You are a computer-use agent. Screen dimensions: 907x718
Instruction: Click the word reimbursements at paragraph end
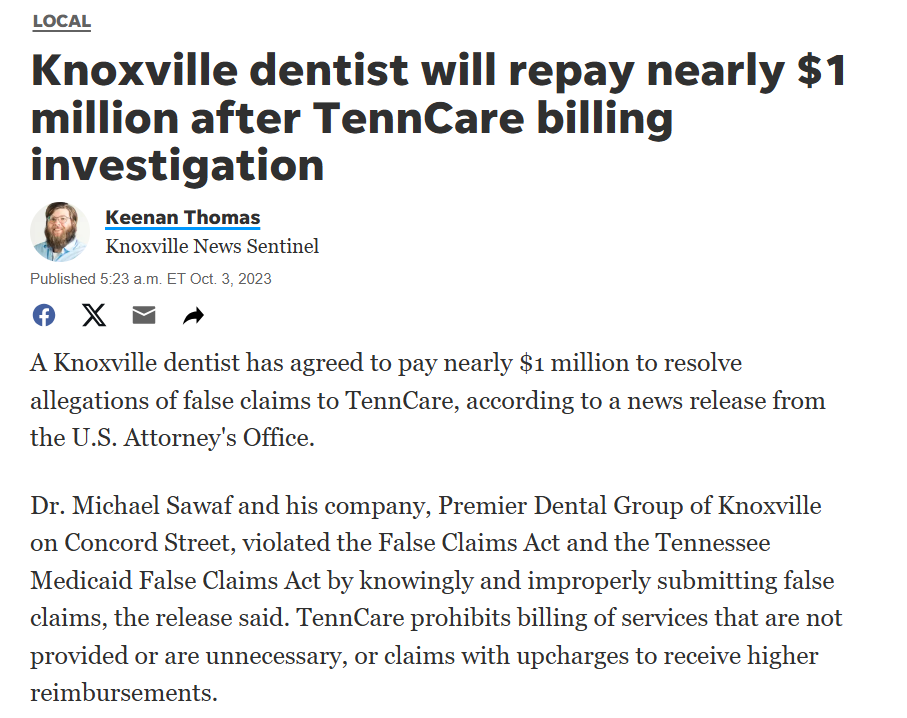pyautogui.click(x=124, y=693)
